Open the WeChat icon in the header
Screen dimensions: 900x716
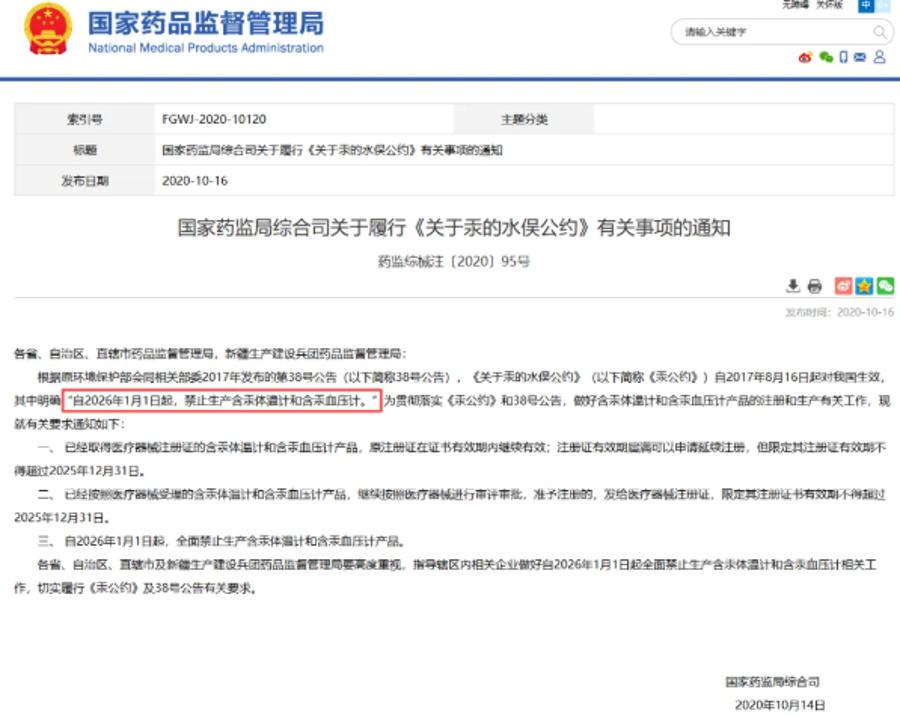tap(826, 58)
